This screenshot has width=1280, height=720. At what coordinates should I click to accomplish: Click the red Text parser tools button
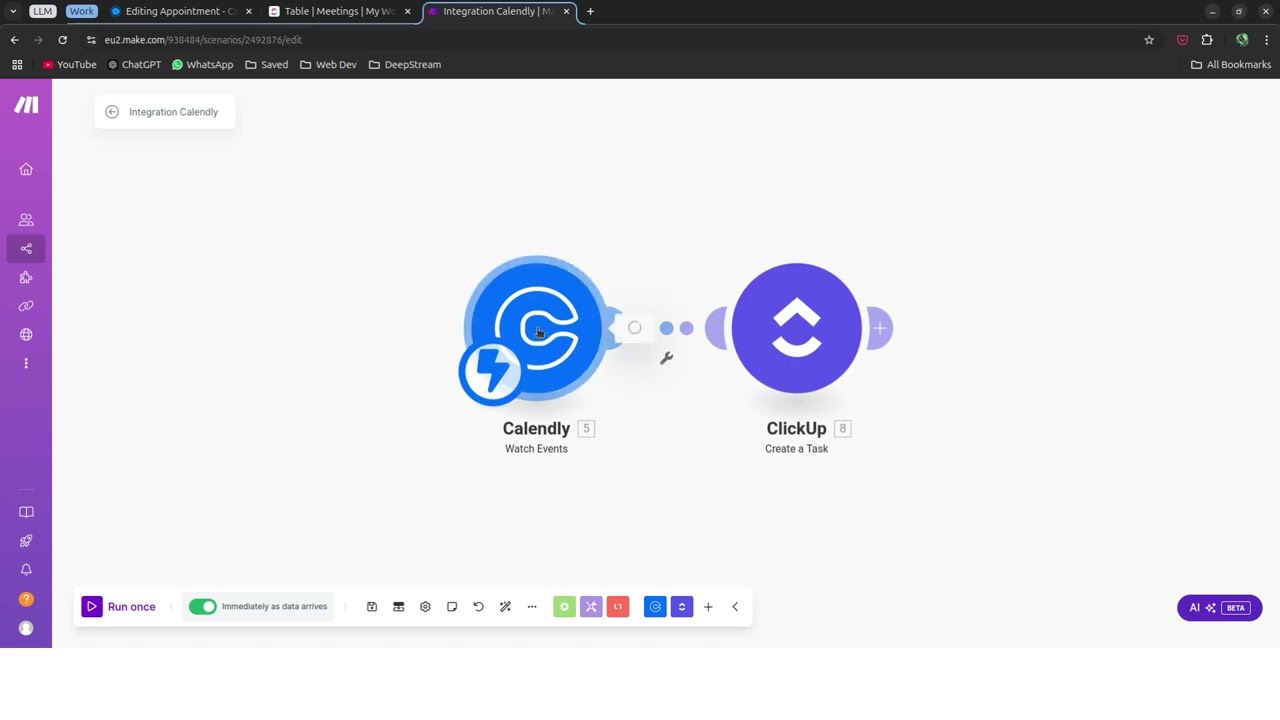[618, 607]
